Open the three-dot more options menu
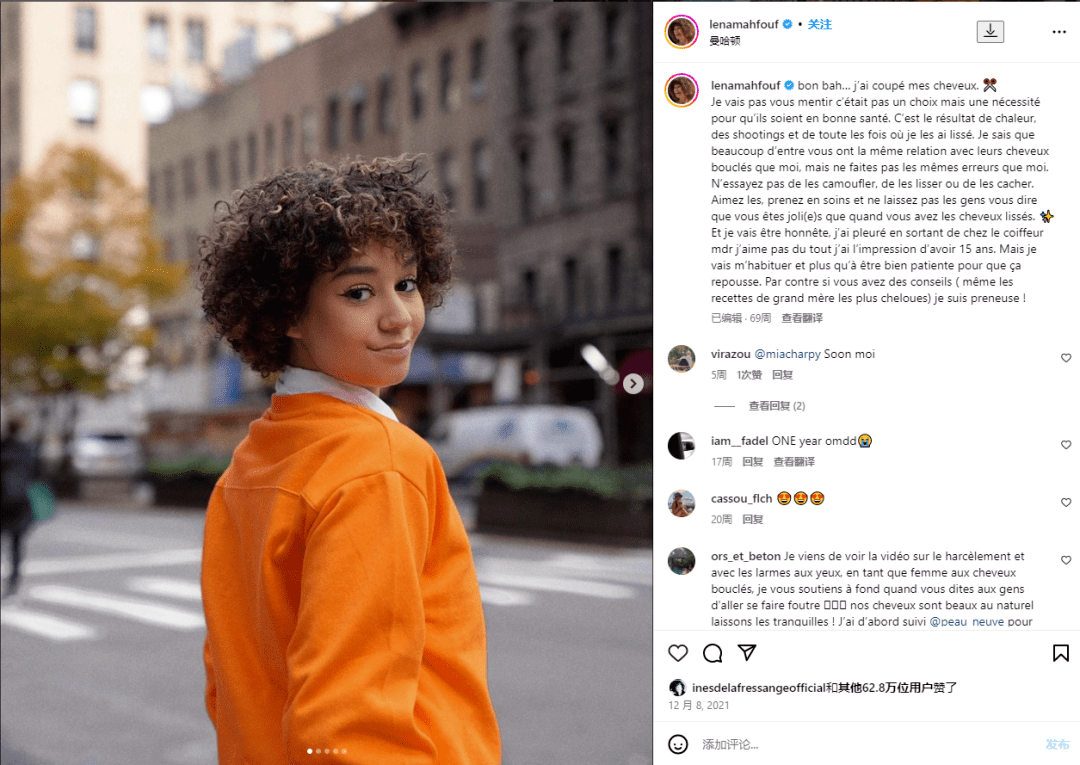The height and width of the screenshot is (765, 1080). (1059, 32)
